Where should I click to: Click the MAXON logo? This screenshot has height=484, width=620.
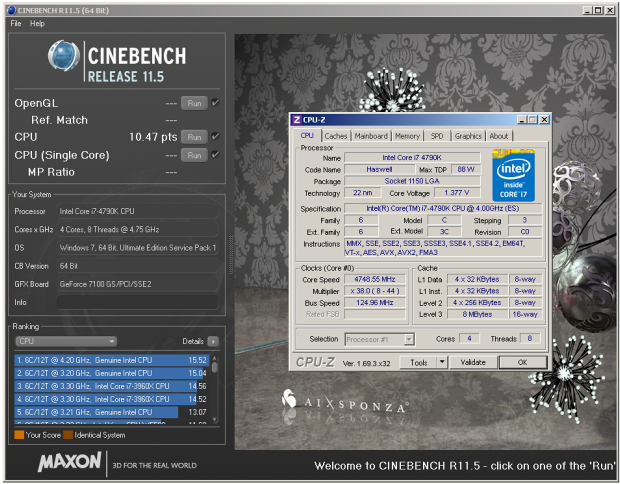click(70, 461)
